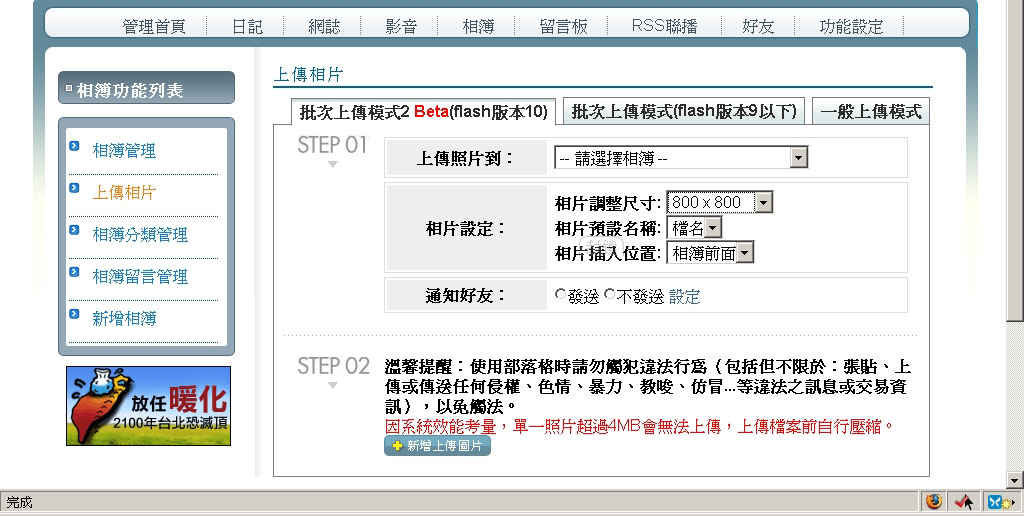Open RSS聯播 in top navigation
Screen dimensions: 1024x516
665,27
